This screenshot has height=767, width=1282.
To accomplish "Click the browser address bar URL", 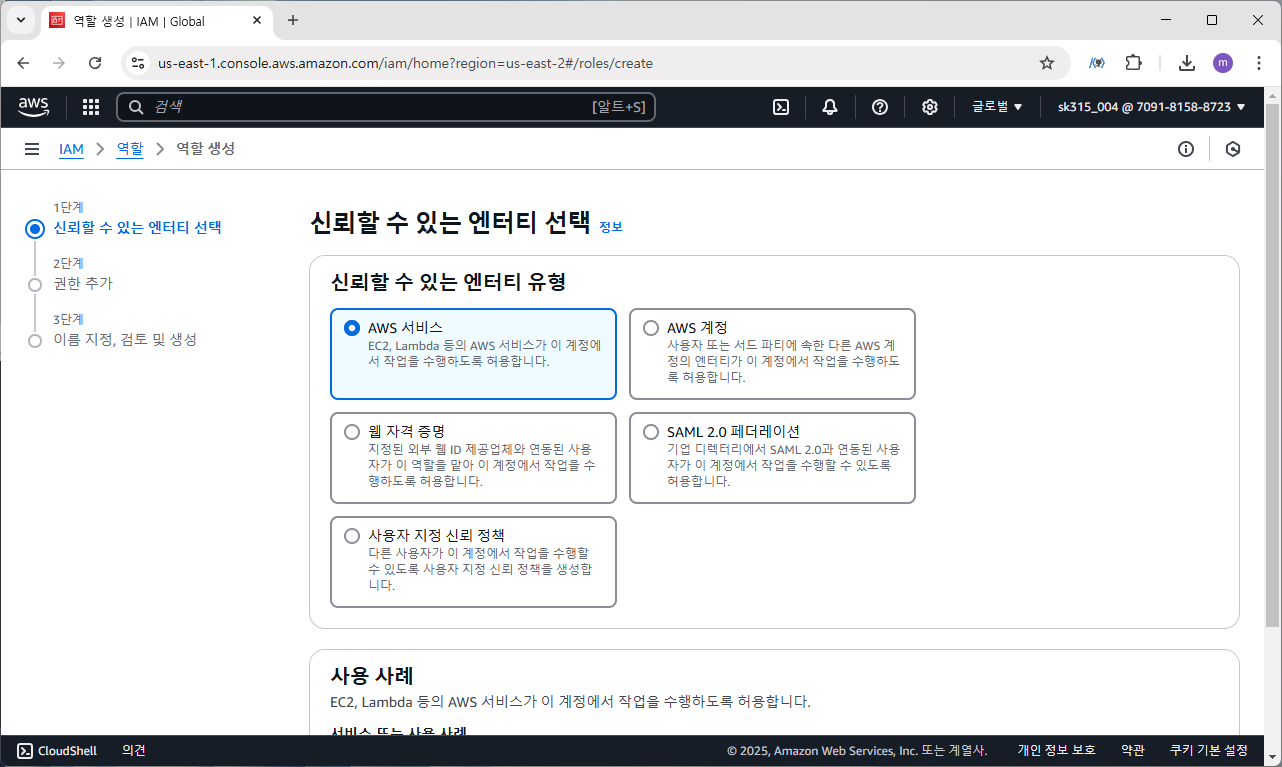I will point(405,63).
